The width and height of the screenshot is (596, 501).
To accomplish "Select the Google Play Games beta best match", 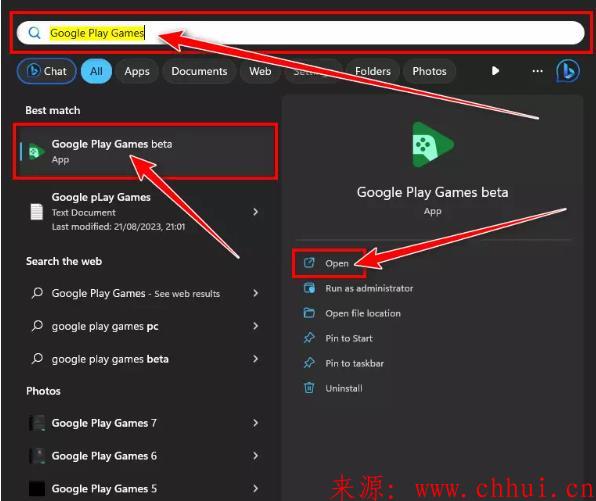I will pyautogui.click(x=145, y=151).
